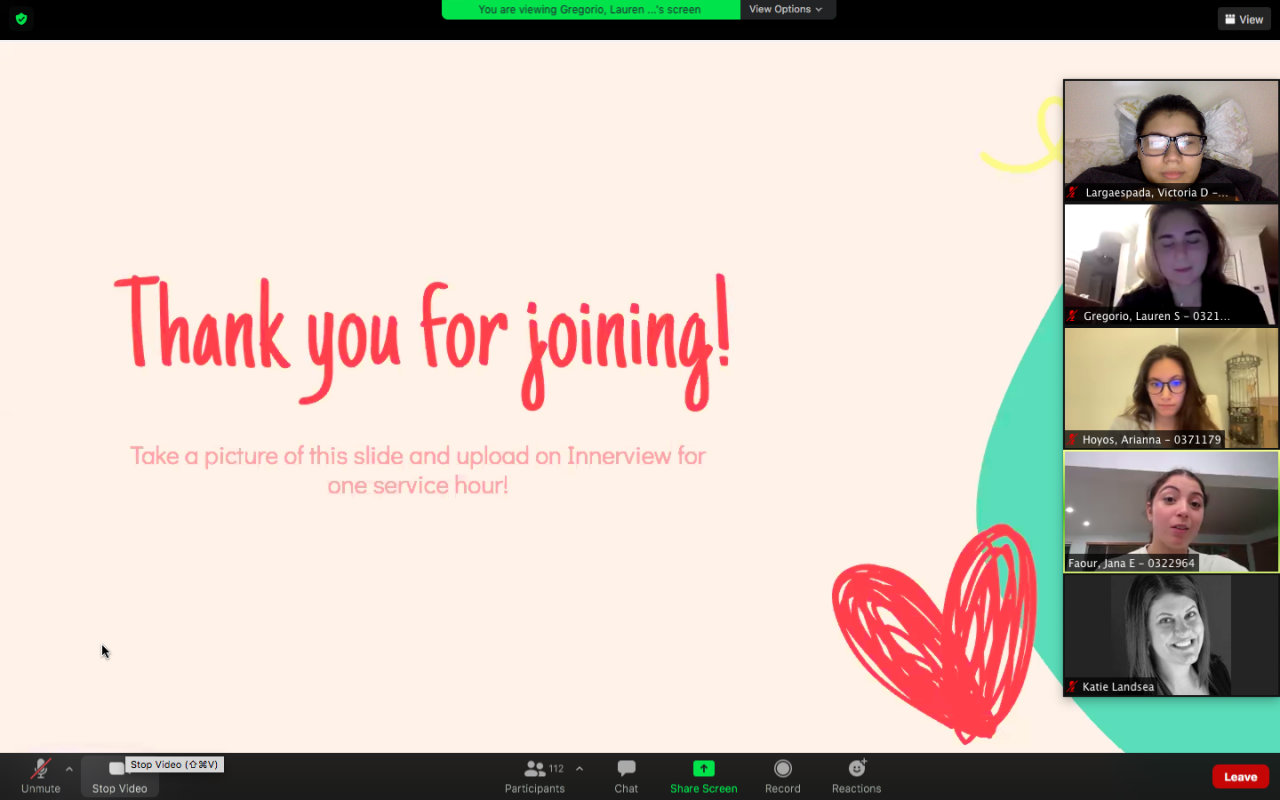The width and height of the screenshot is (1280, 800).
Task: Click the 'Thank you for joining!' heading
Action: (x=422, y=340)
